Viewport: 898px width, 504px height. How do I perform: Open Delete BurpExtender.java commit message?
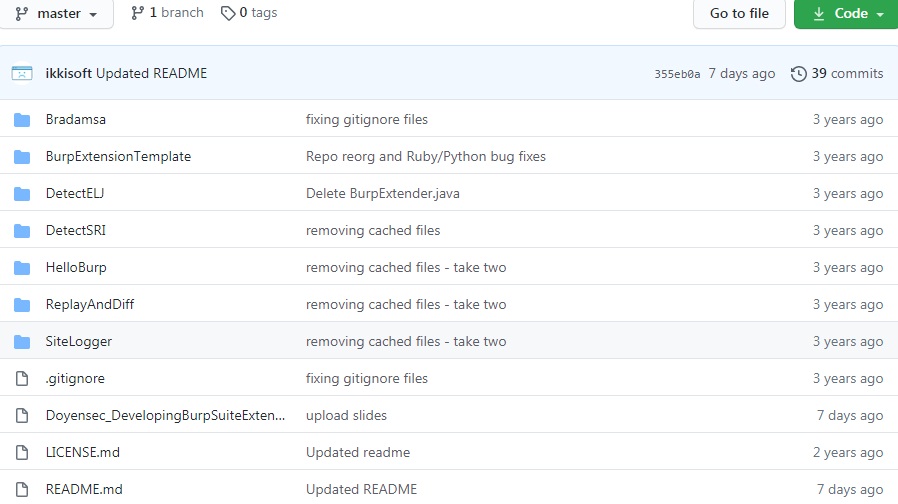click(x=383, y=193)
